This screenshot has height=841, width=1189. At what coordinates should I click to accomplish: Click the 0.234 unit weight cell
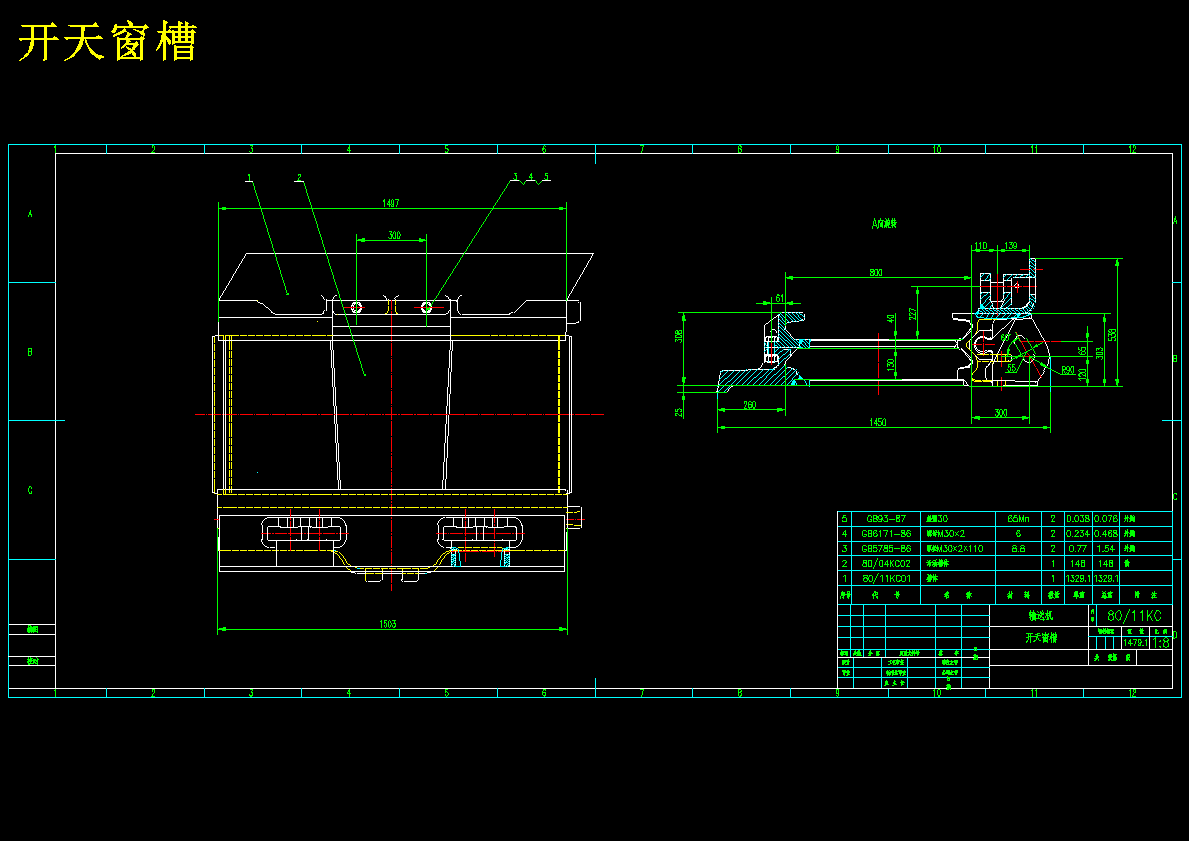click(x=1077, y=534)
